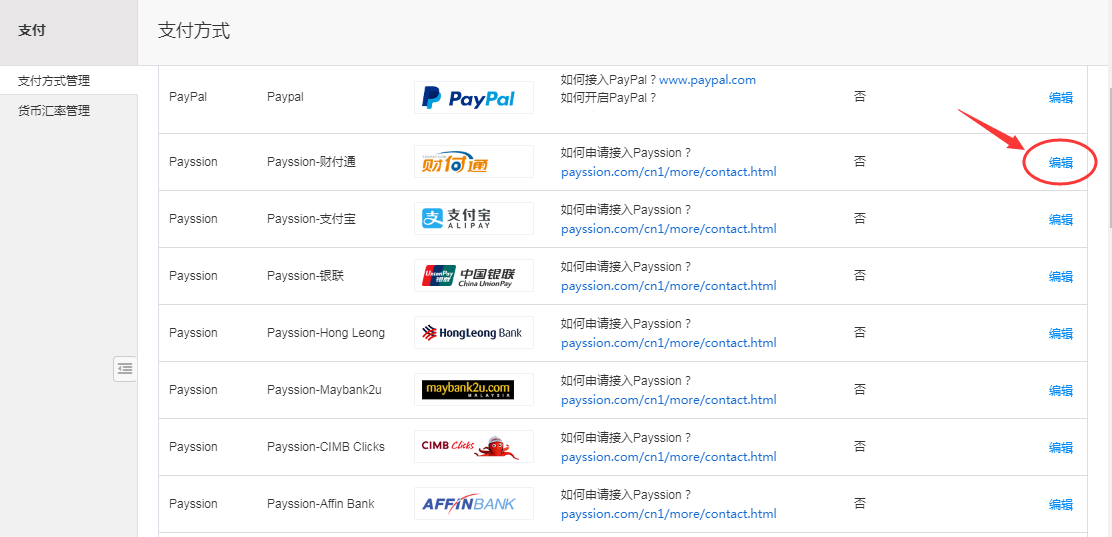Open the Payssion contact link in Maybank2u row
The image size is (1112, 537).
[668, 400]
